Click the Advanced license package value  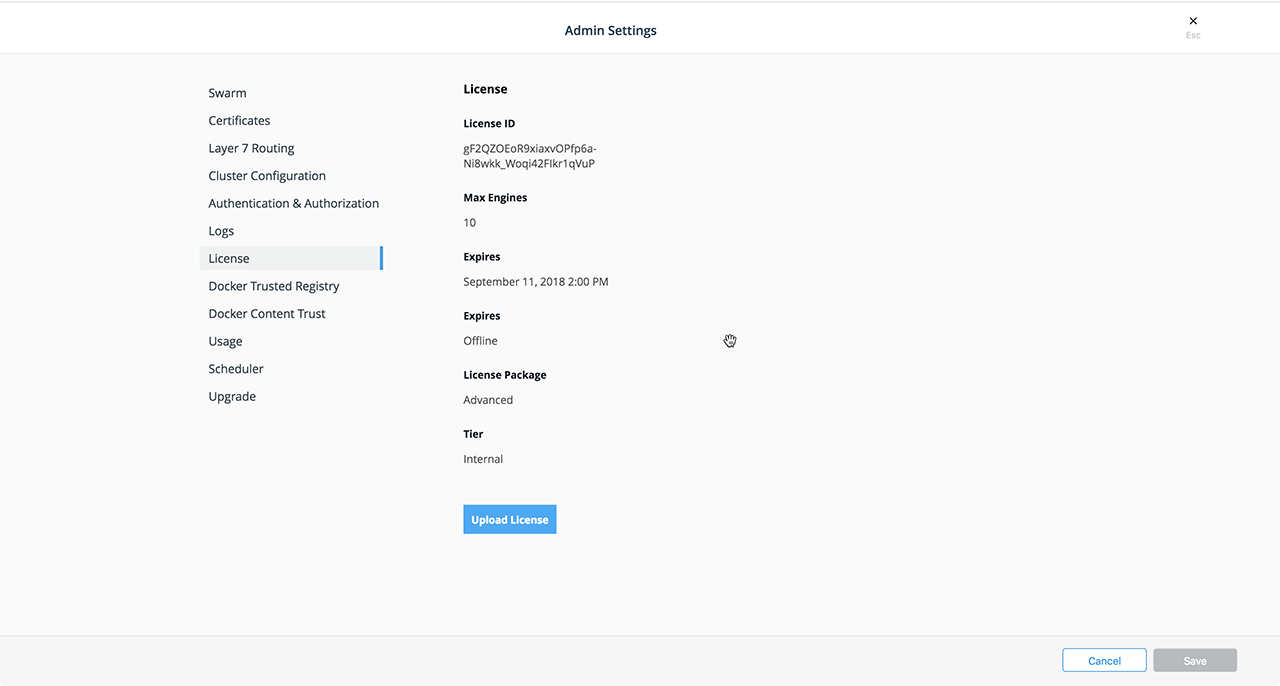coord(488,400)
